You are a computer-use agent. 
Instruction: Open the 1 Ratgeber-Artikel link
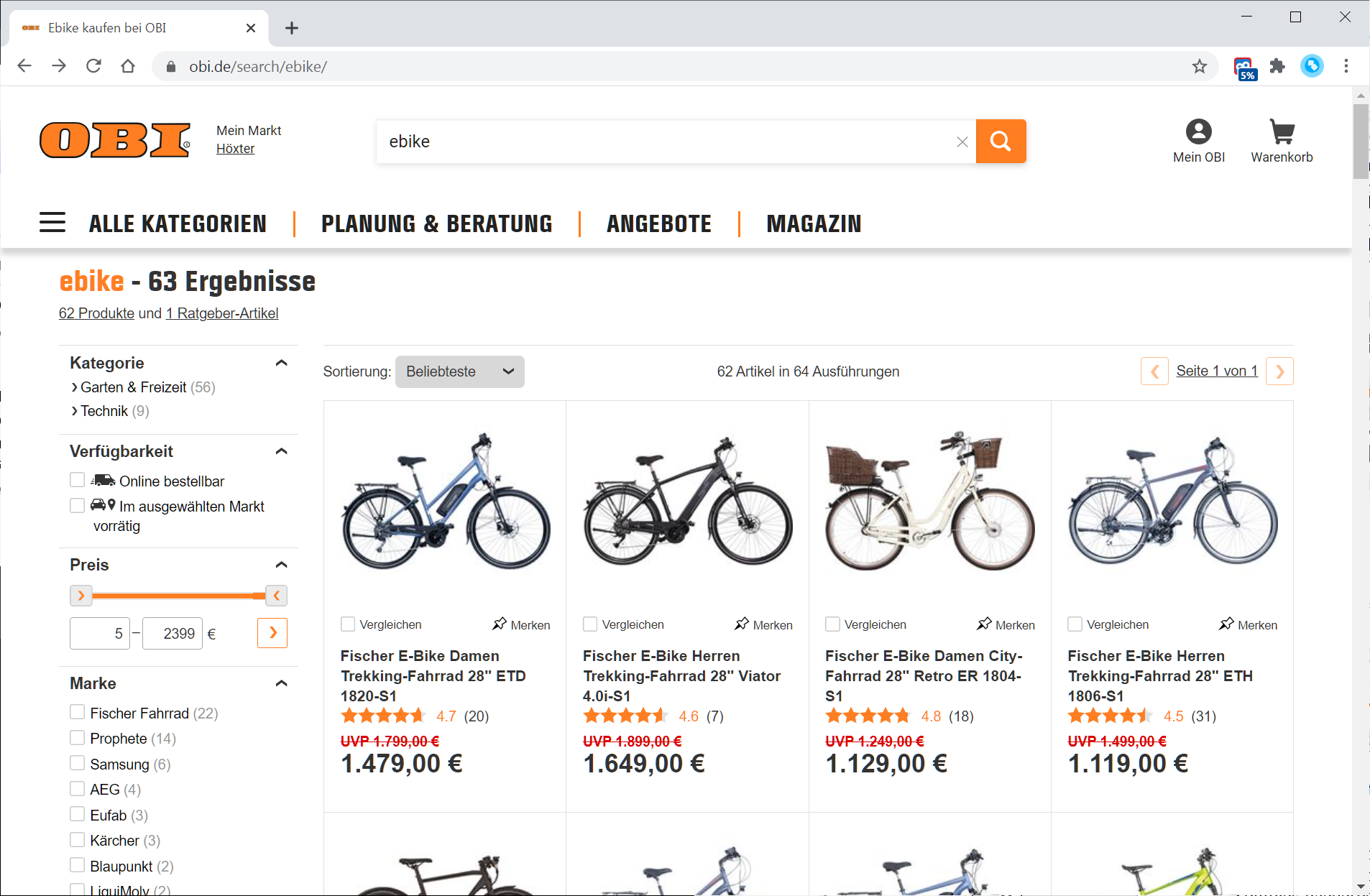(x=222, y=313)
